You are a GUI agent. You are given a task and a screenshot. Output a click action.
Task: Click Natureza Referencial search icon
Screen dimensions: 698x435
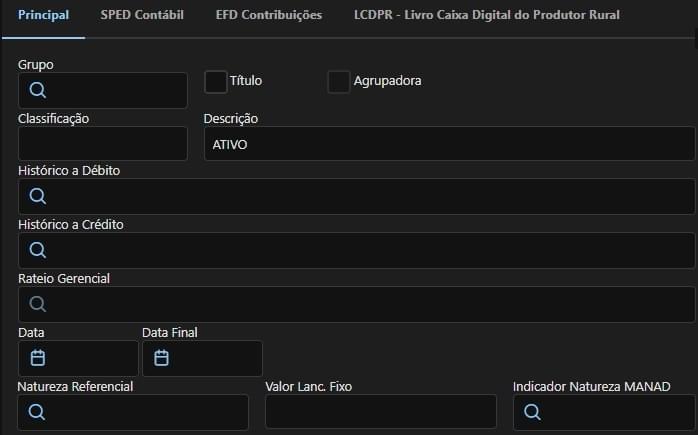click(x=37, y=412)
